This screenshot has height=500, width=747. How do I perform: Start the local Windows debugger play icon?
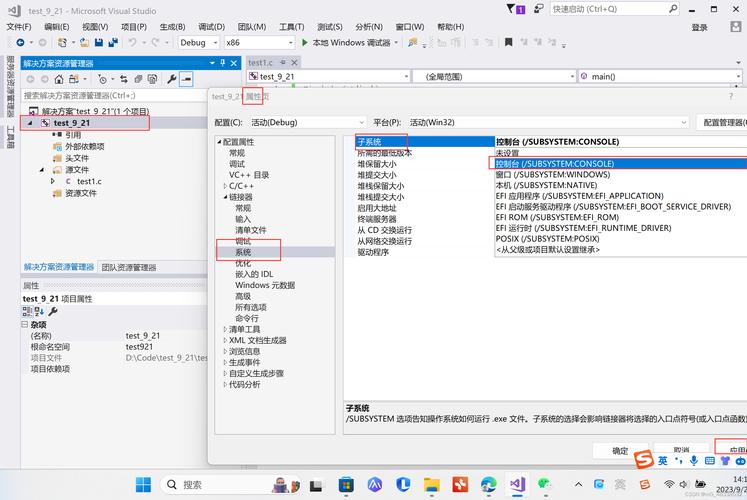(x=304, y=42)
